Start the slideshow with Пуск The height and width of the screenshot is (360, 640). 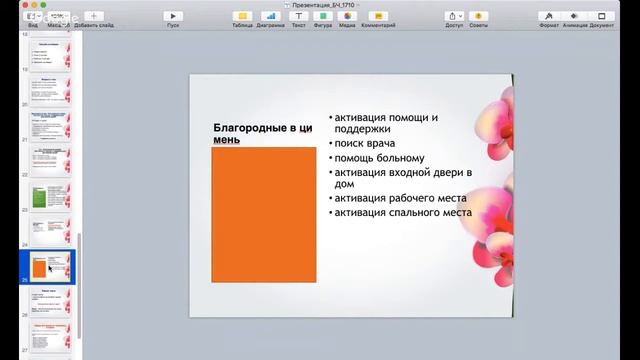pos(173,16)
